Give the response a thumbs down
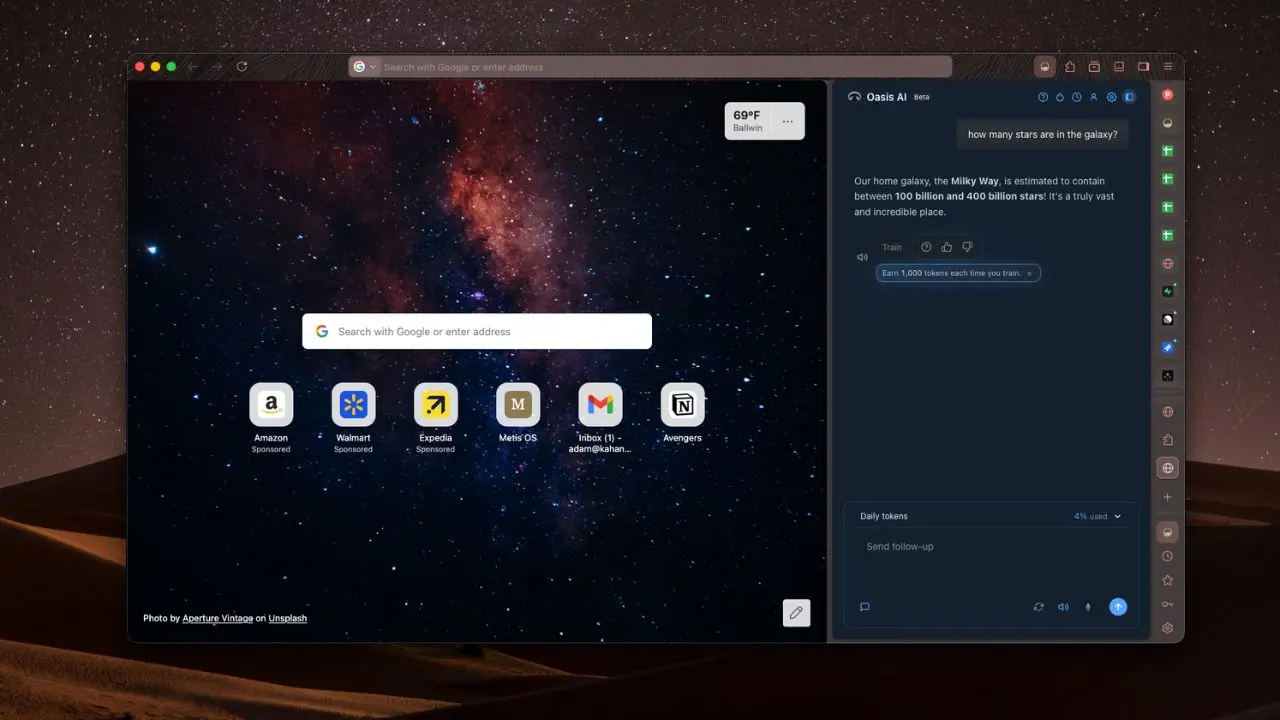The image size is (1280, 720). click(967, 247)
